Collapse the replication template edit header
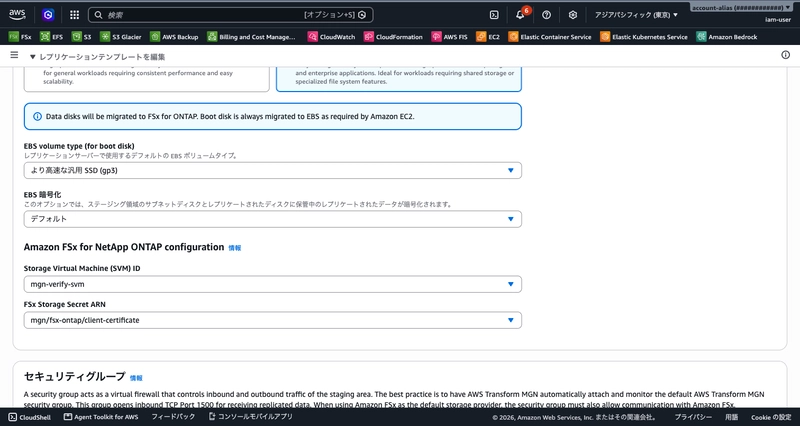Viewport: 800px width, 426px height. (97, 57)
